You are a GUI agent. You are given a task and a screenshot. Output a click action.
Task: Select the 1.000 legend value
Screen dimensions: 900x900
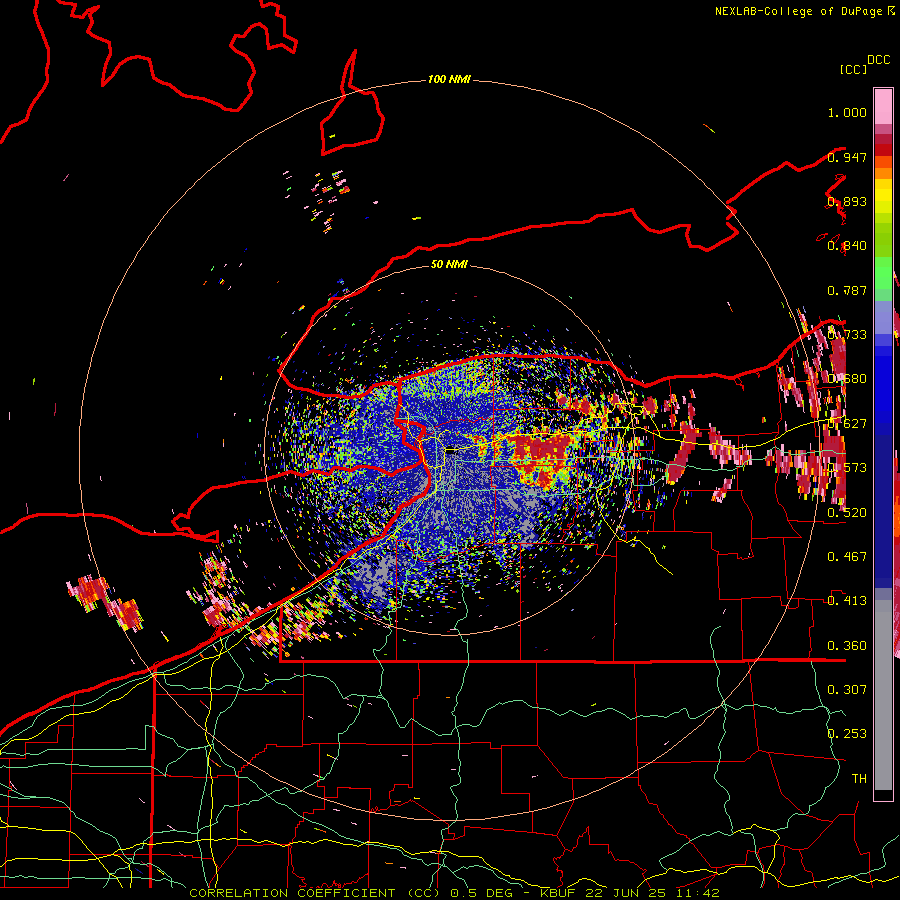[x=847, y=112]
